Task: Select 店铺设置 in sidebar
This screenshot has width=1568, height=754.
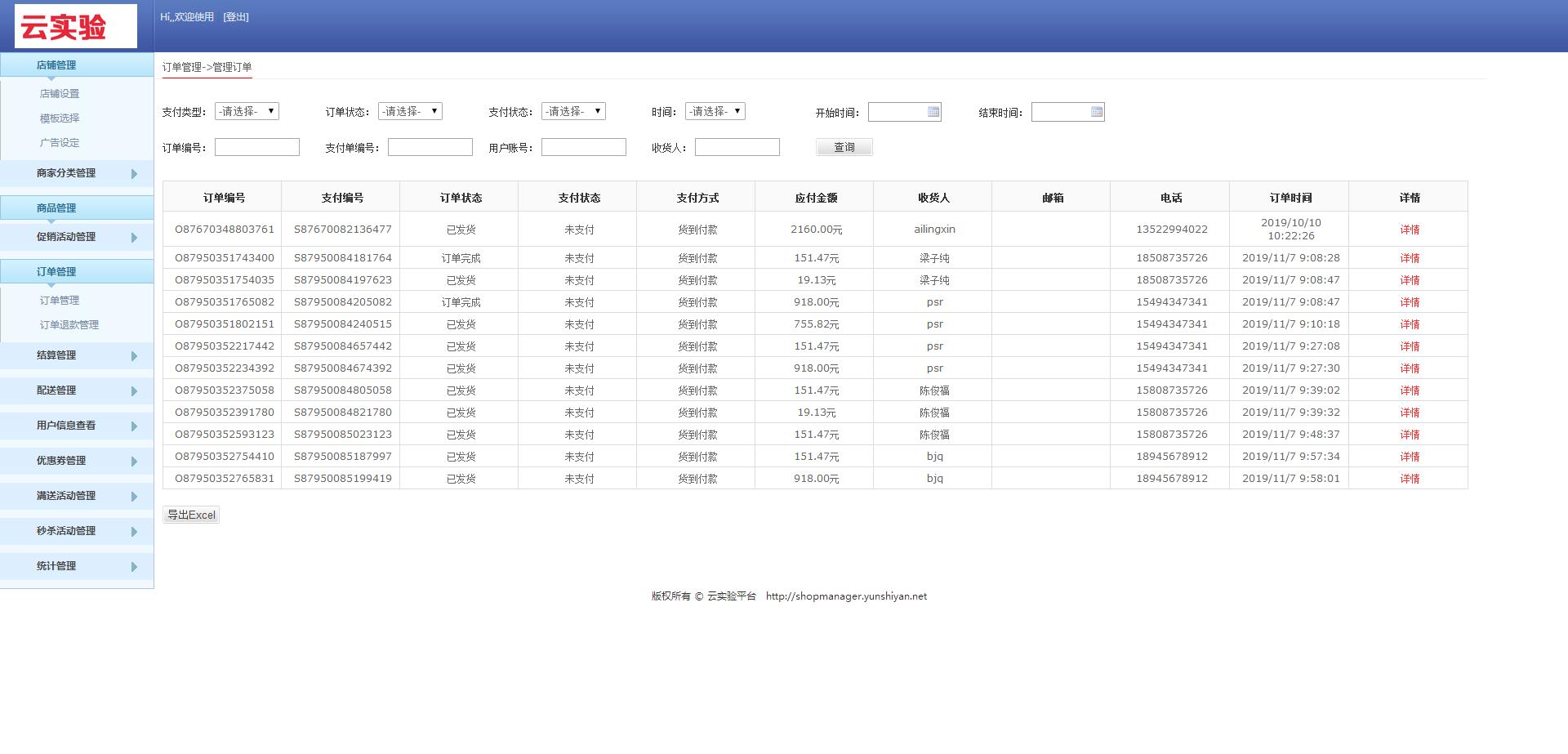Action: pyautogui.click(x=60, y=94)
